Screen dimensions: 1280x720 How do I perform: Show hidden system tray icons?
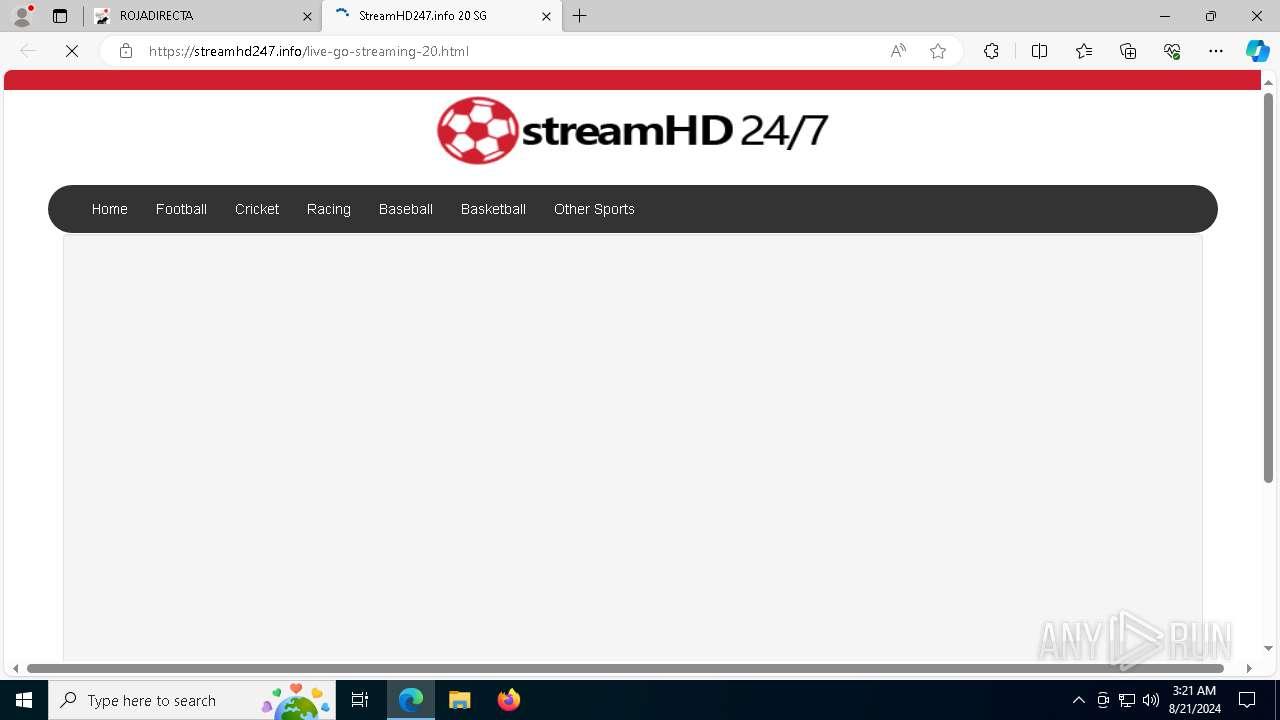click(1079, 700)
